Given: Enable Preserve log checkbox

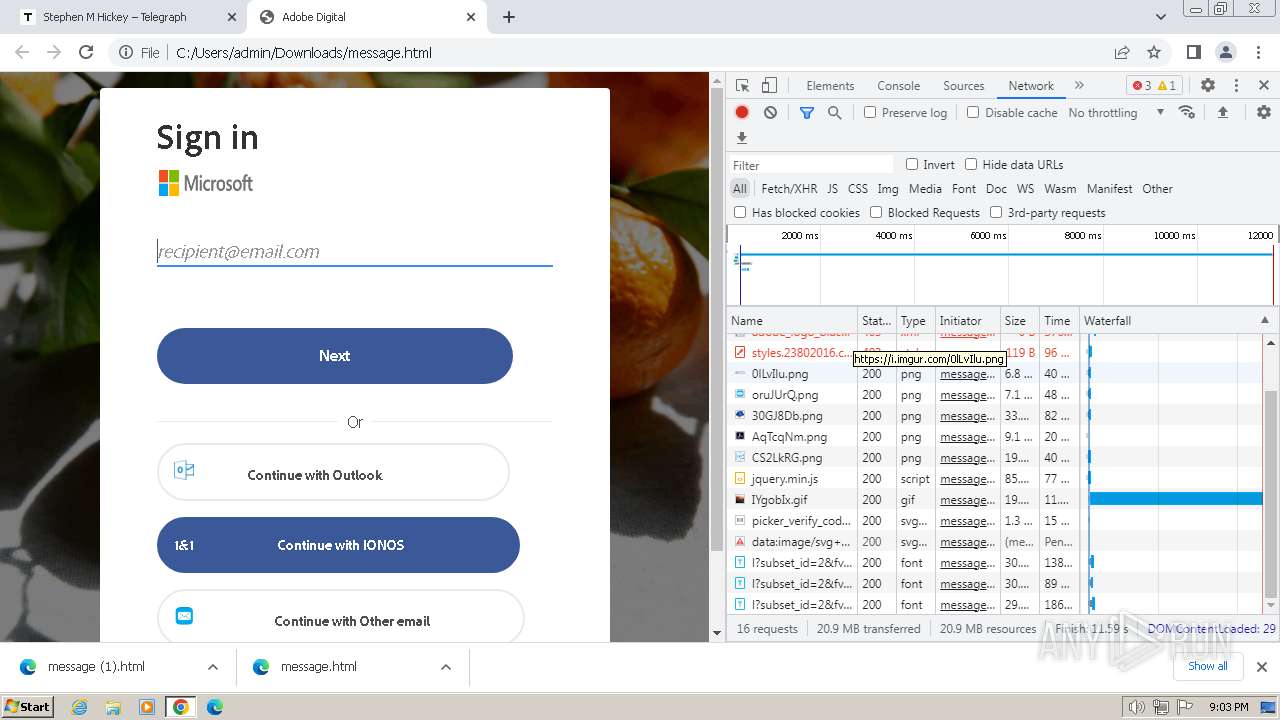Looking at the screenshot, I should tap(870, 112).
